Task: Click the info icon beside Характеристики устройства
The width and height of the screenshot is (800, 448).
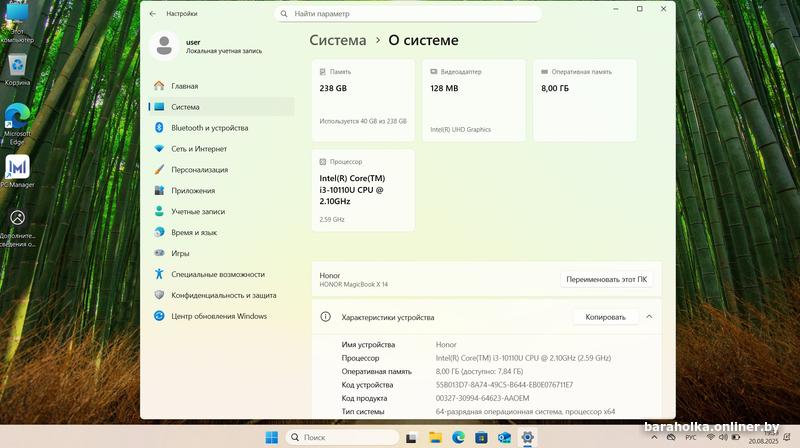Action: pos(326,317)
